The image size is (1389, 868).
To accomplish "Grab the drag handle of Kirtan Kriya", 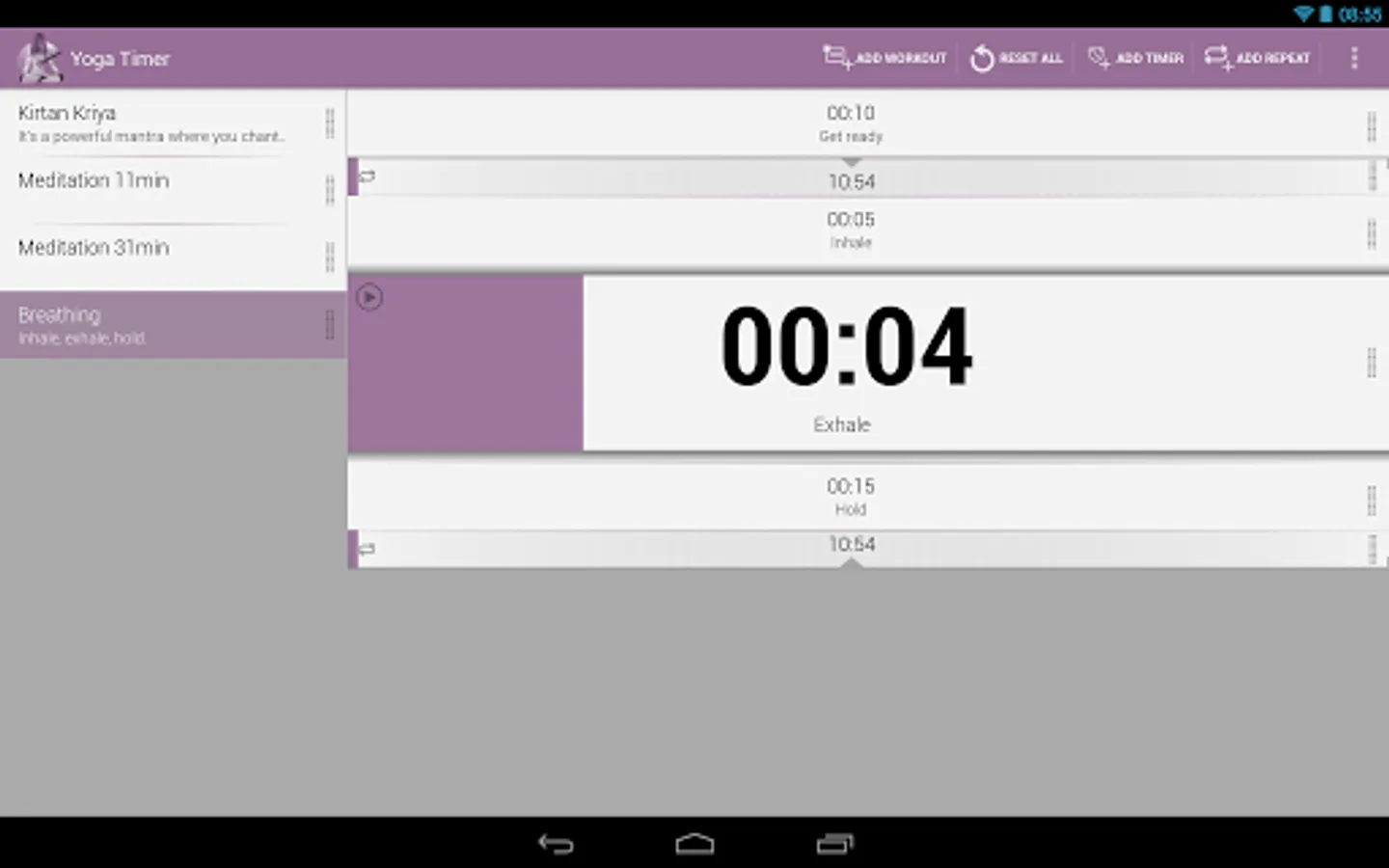I will (x=330, y=123).
